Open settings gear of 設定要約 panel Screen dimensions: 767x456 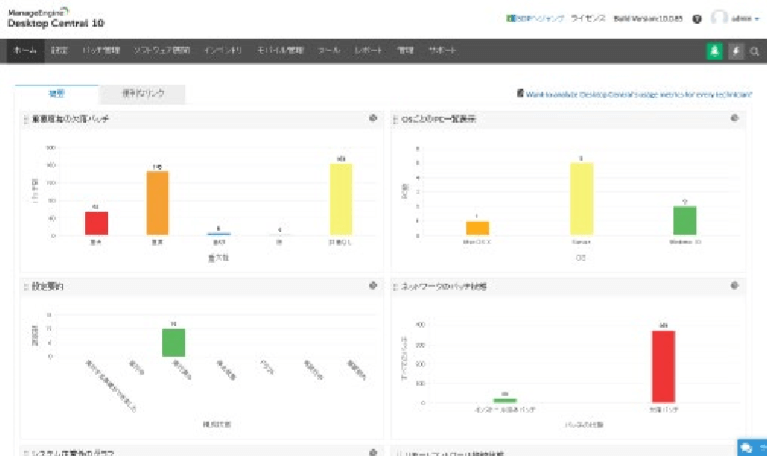(x=373, y=285)
